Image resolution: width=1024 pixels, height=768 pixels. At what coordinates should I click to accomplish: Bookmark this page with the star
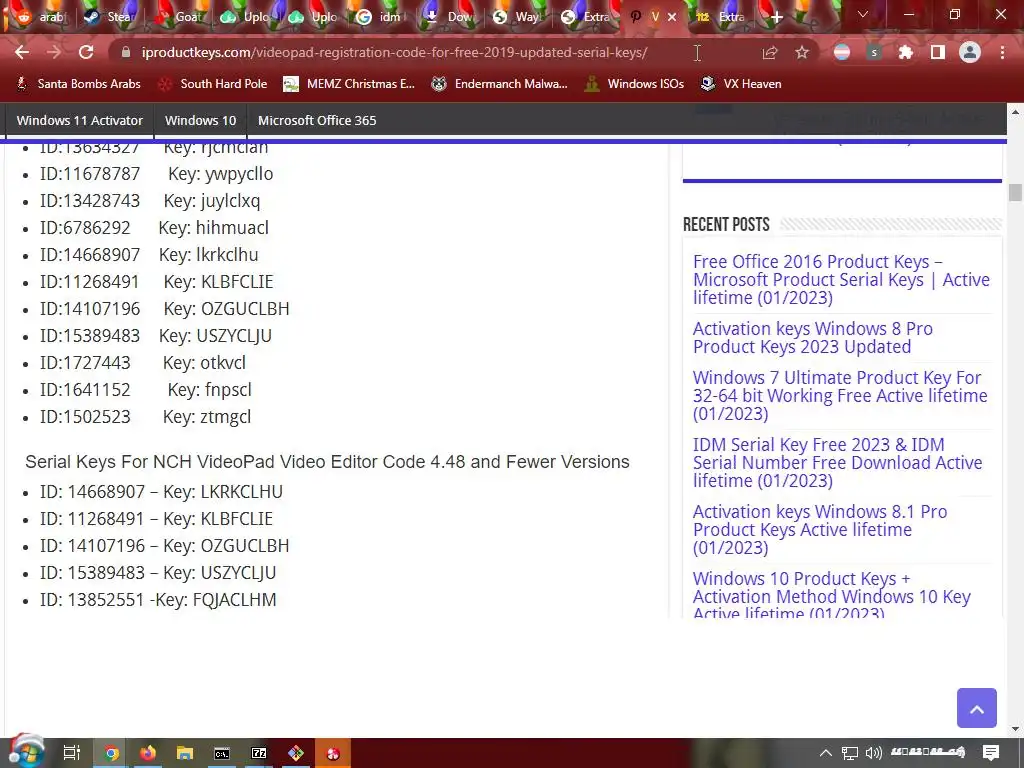802,53
